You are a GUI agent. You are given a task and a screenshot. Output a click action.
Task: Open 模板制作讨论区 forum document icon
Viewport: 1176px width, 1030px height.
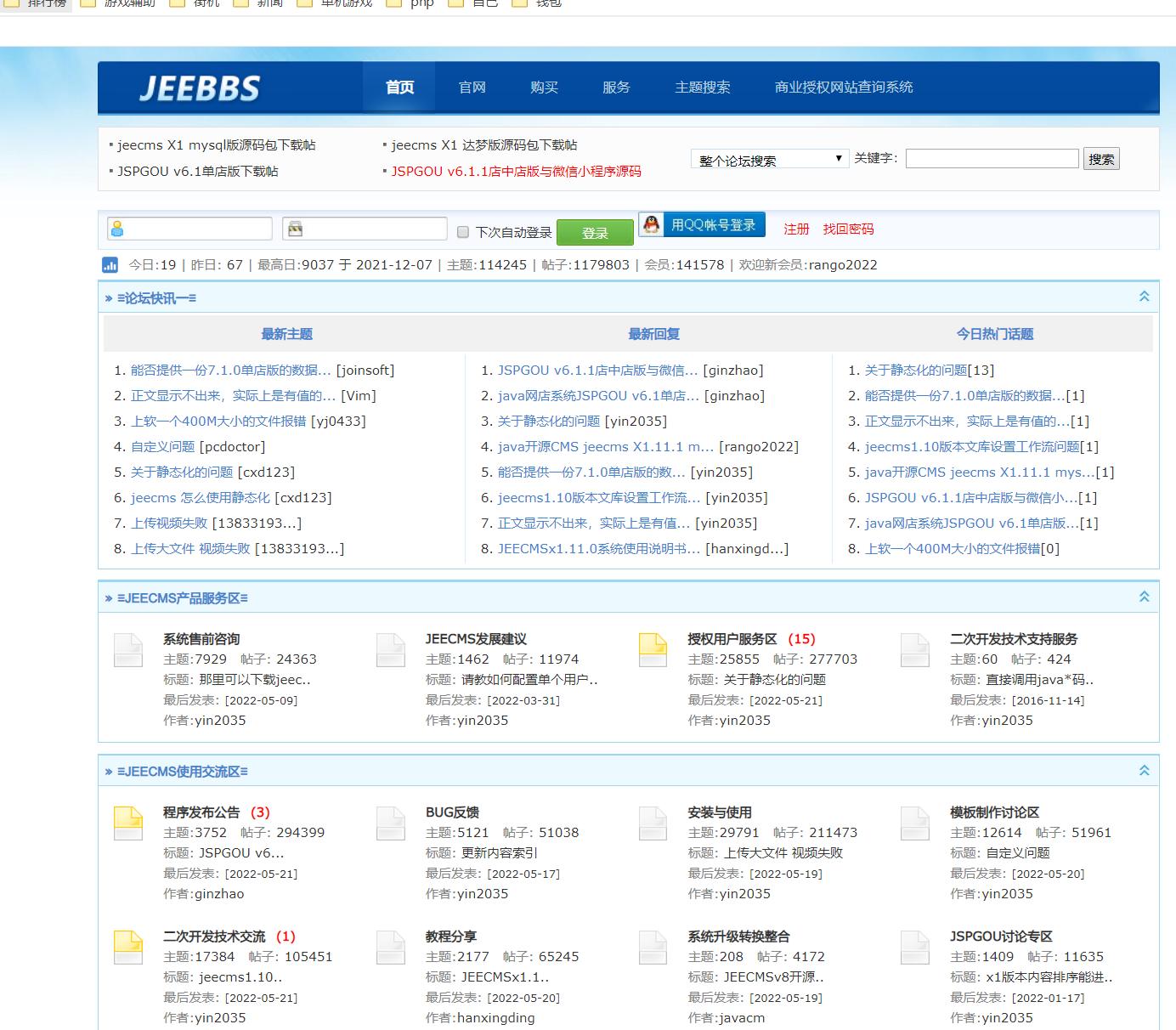point(915,823)
